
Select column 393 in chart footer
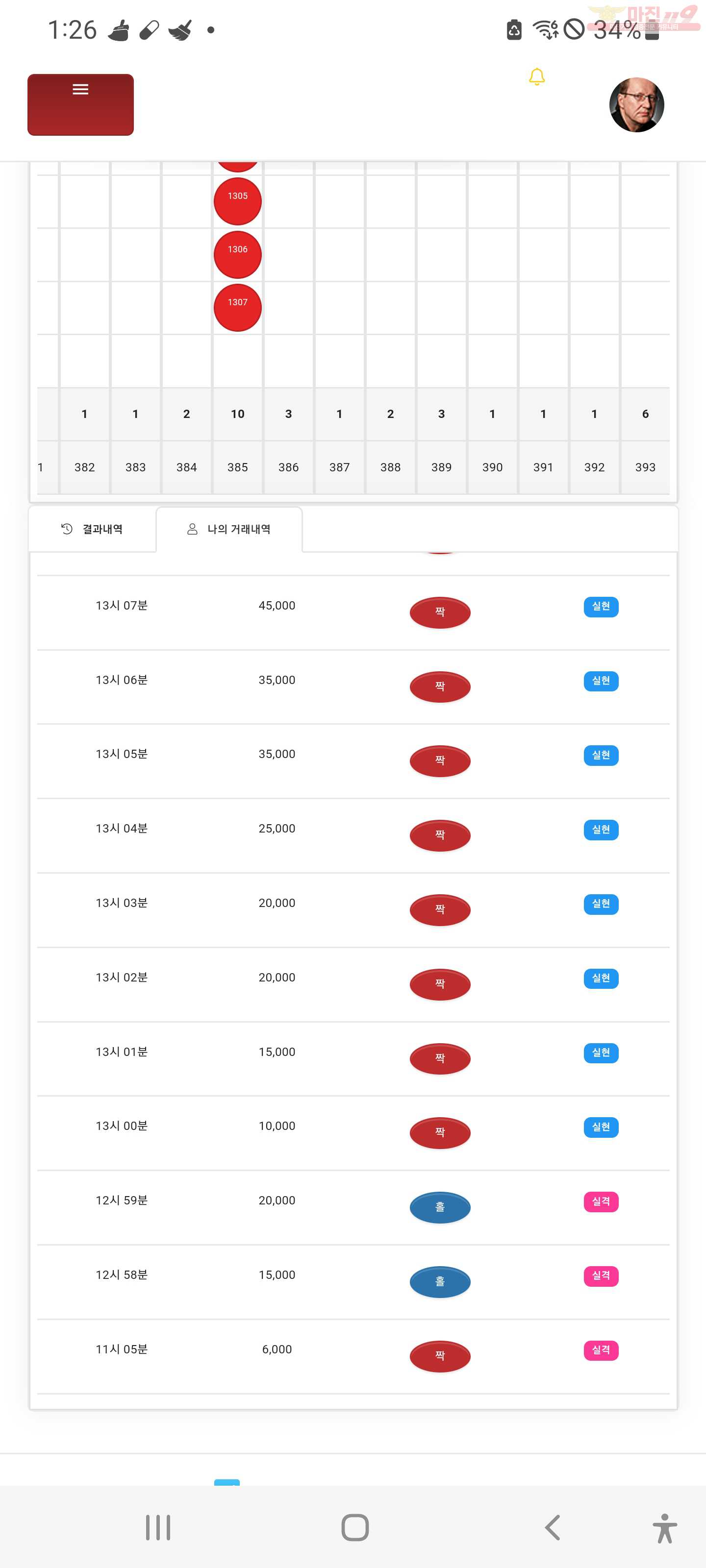645,467
